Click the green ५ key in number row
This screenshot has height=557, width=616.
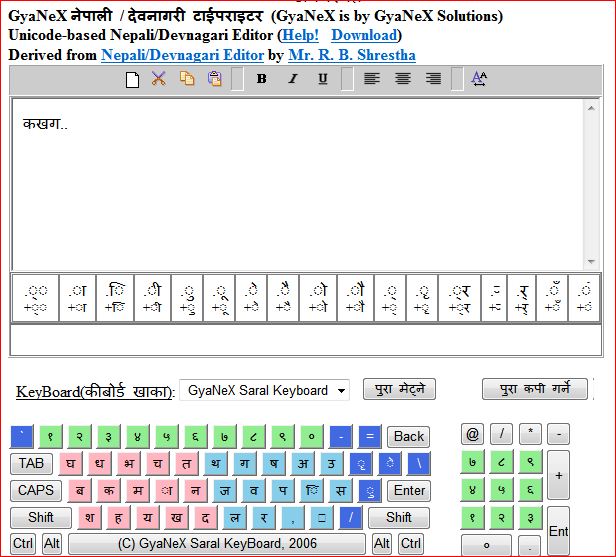tap(167, 436)
